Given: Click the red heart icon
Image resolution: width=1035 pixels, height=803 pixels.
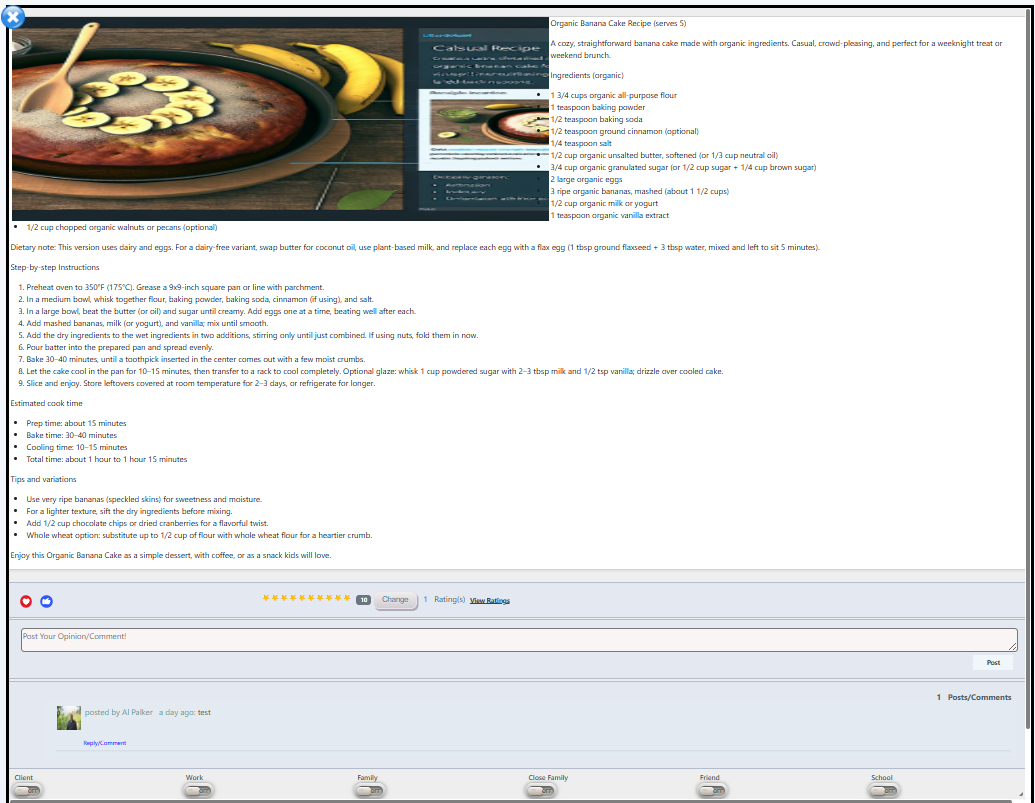Looking at the screenshot, I should tap(26, 601).
